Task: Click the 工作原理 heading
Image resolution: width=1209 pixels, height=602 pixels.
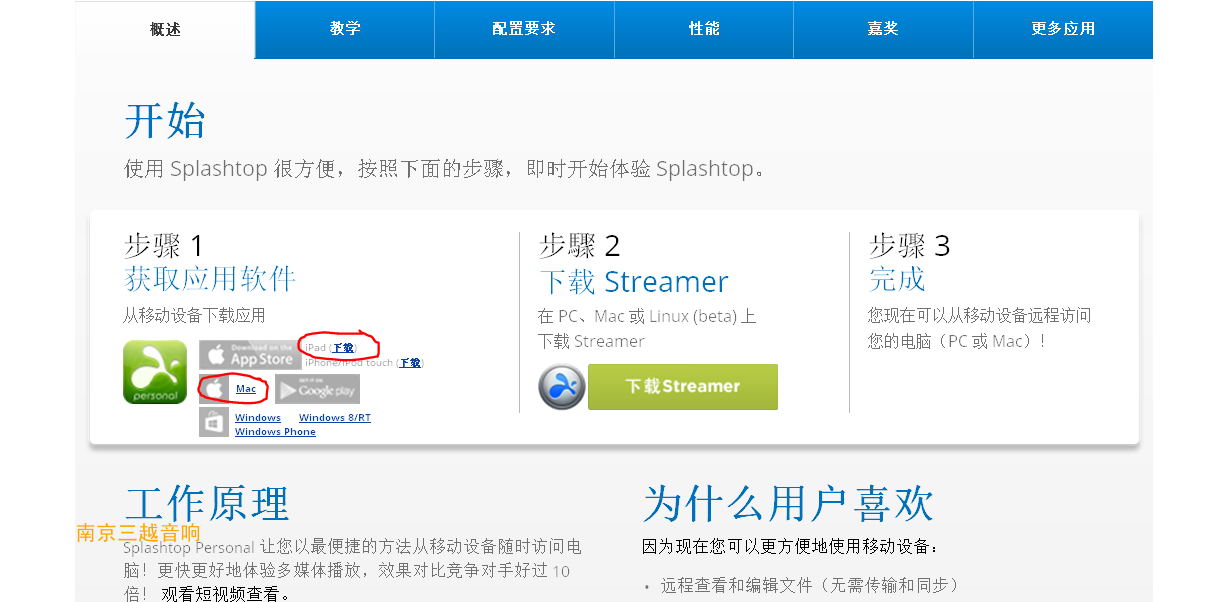Action: [x=207, y=503]
